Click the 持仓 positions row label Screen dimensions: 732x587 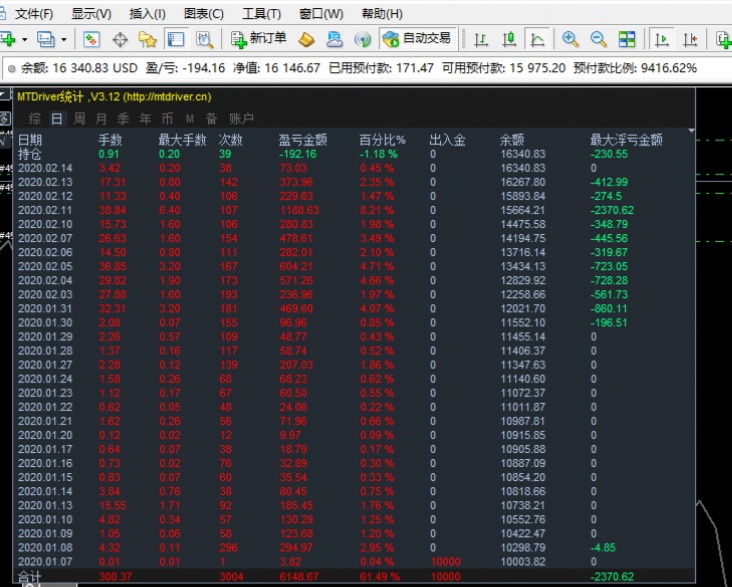coord(29,154)
